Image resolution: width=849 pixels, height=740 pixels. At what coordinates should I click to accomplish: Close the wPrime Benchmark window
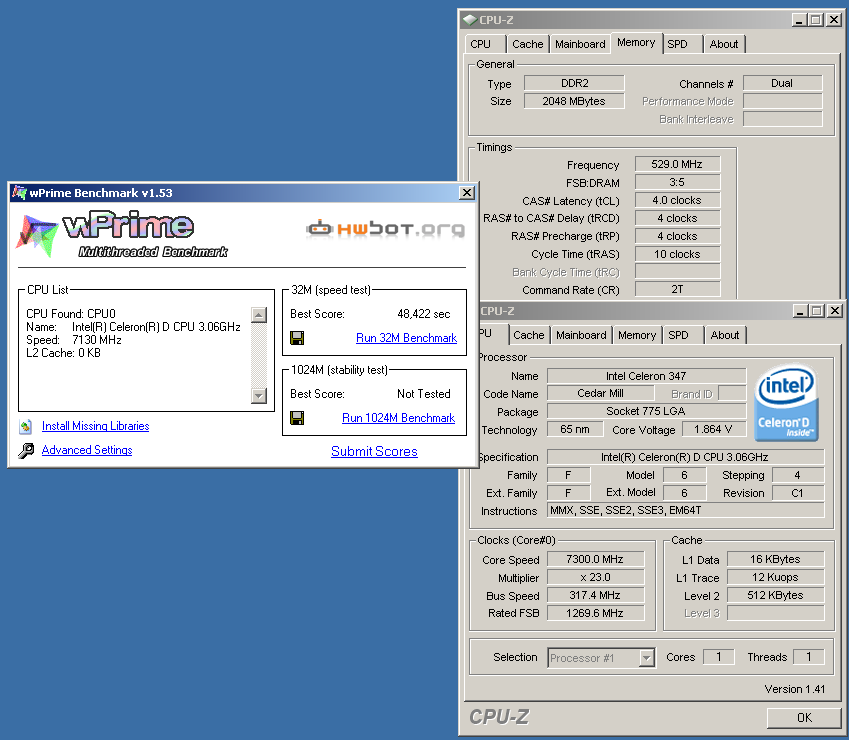pos(467,193)
